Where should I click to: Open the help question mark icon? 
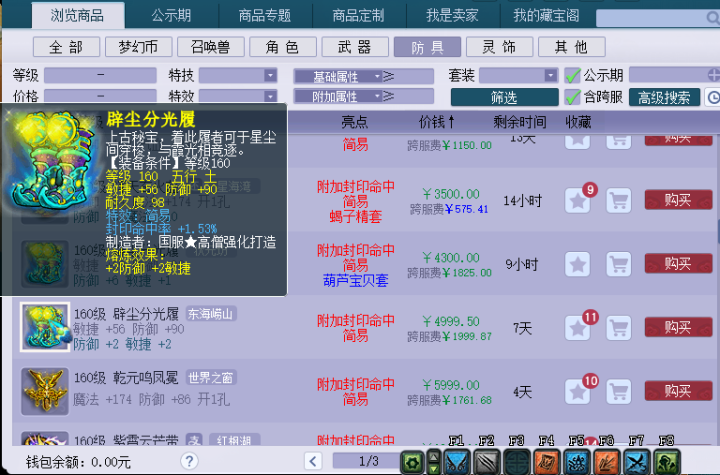(x=189, y=461)
